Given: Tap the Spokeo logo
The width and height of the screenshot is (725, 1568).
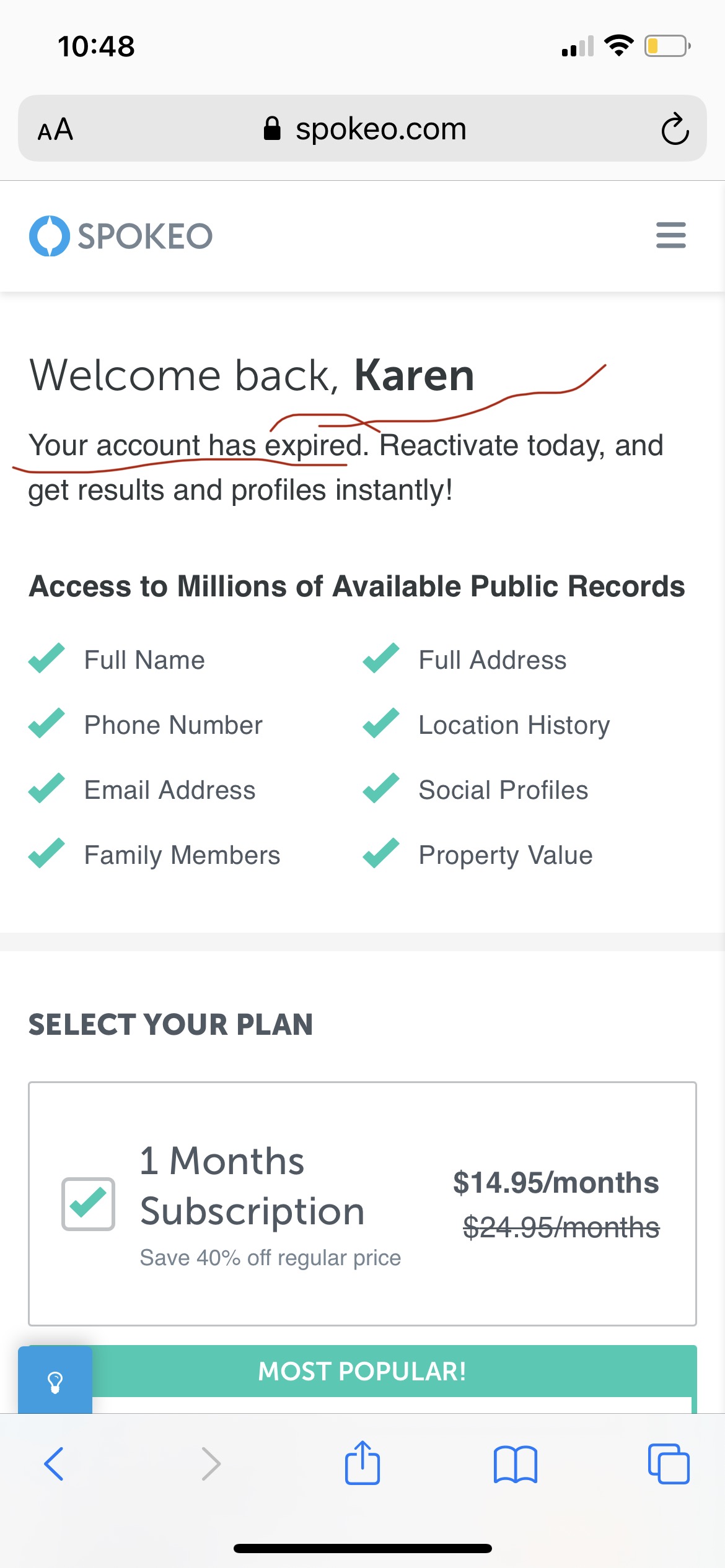Looking at the screenshot, I should pyautogui.click(x=121, y=236).
